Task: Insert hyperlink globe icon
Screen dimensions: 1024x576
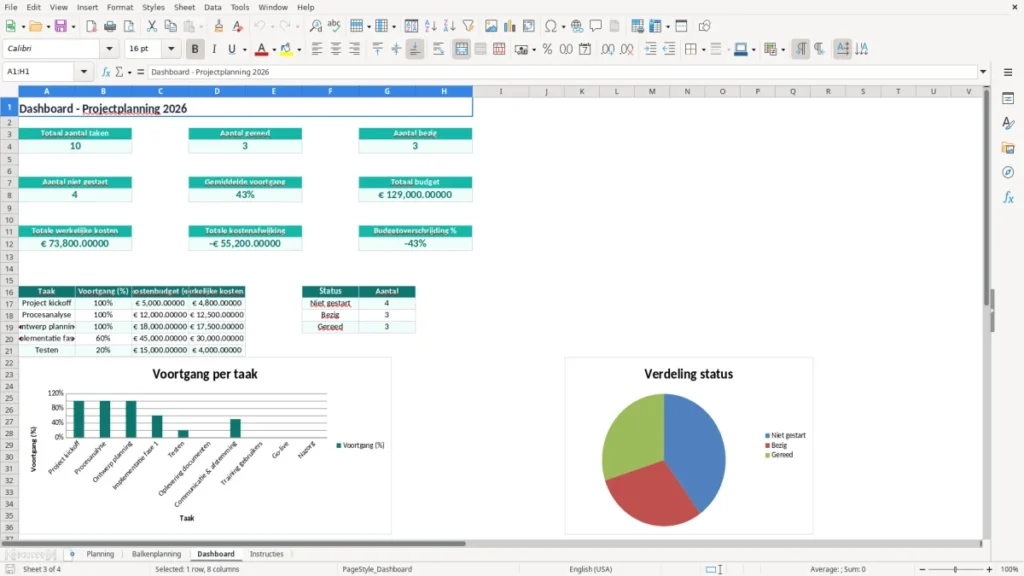Action: 577,26
